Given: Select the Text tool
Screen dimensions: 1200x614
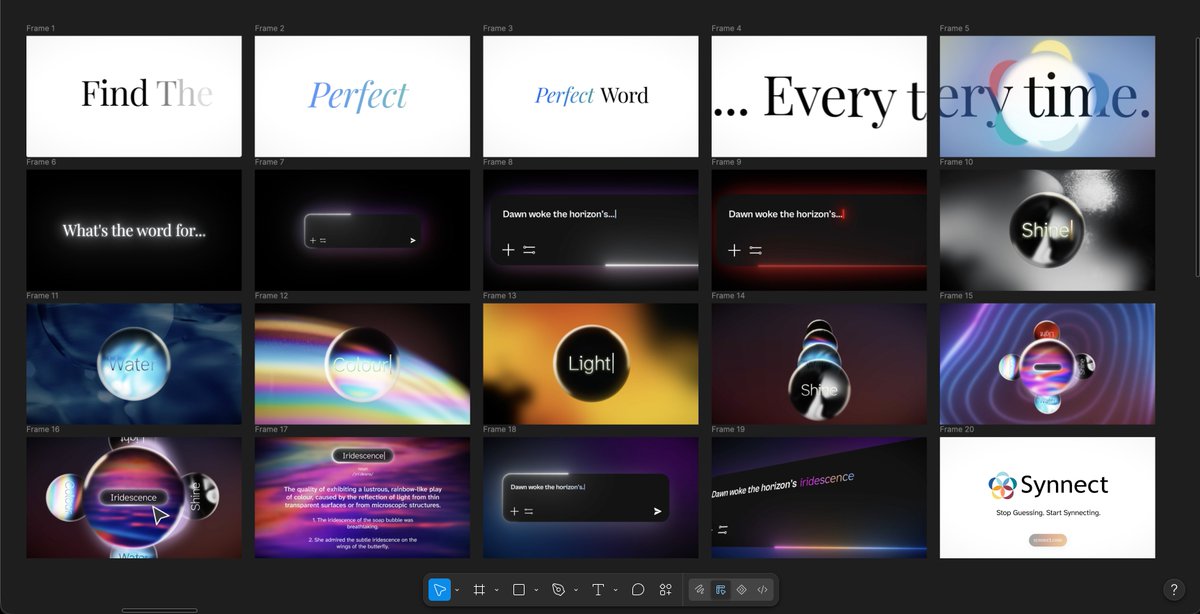Looking at the screenshot, I should (x=598, y=590).
